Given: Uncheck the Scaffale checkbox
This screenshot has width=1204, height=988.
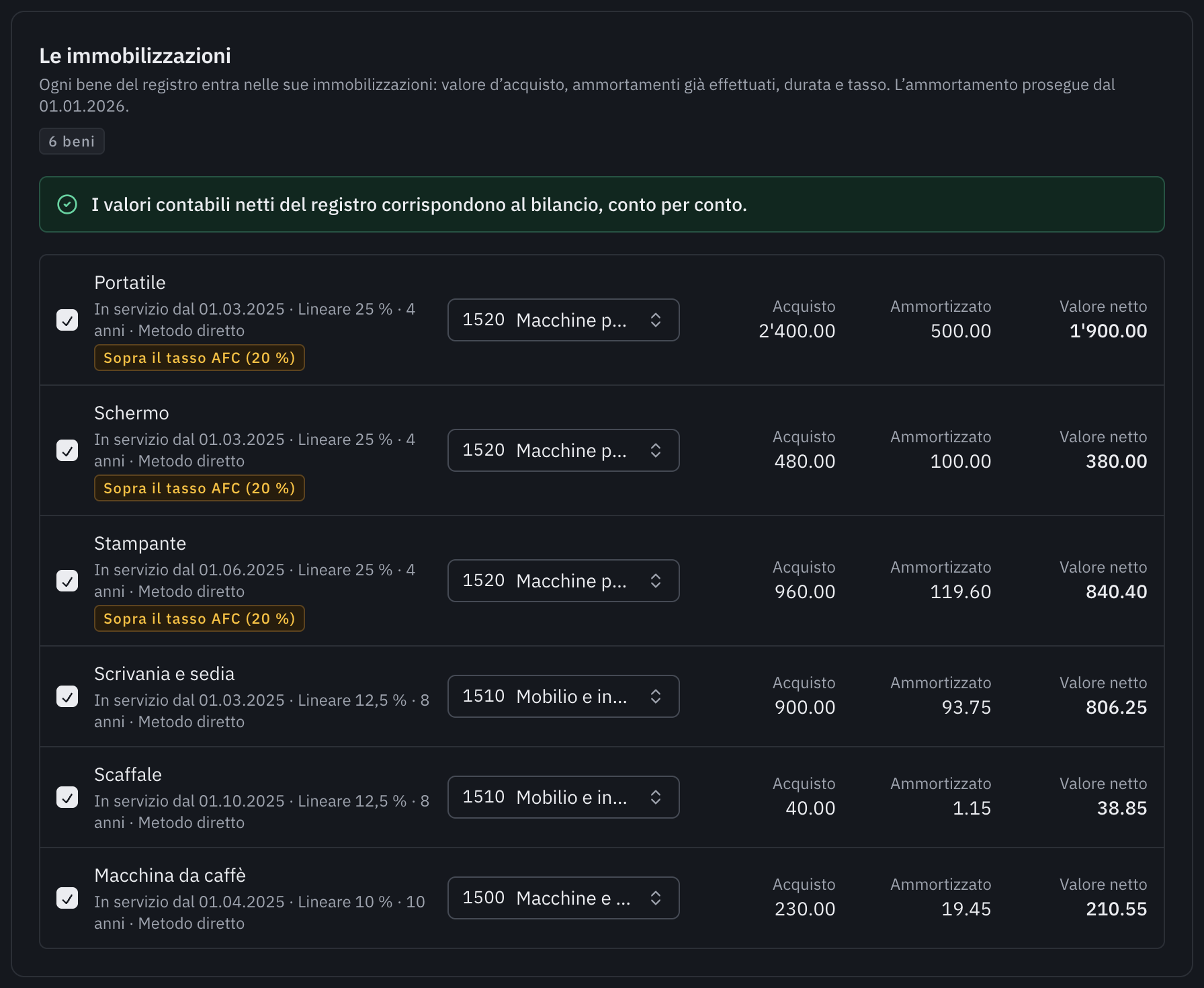Looking at the screenshot, I should pos(67,797).
